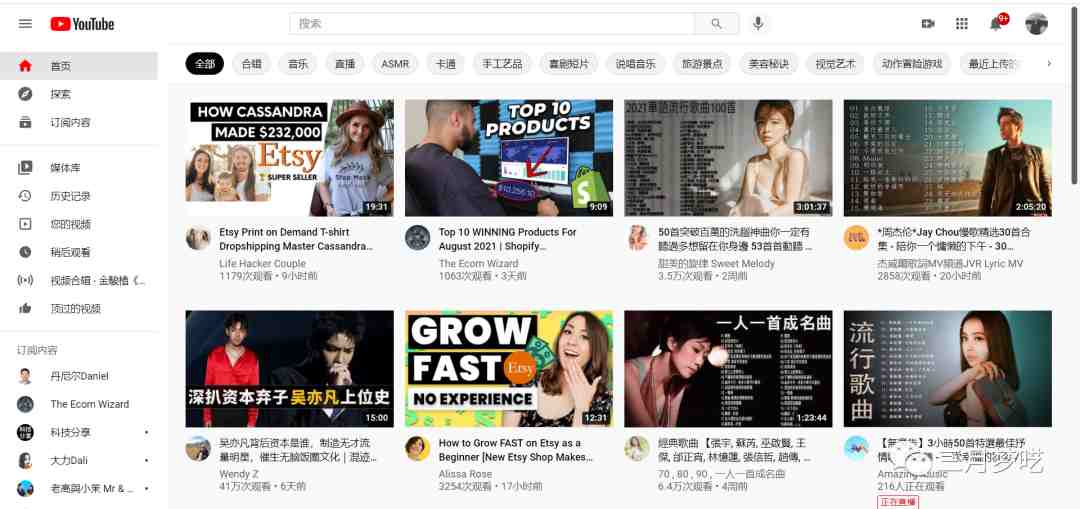Open the notifications bell
The image size is (1080, 509).
996,24
